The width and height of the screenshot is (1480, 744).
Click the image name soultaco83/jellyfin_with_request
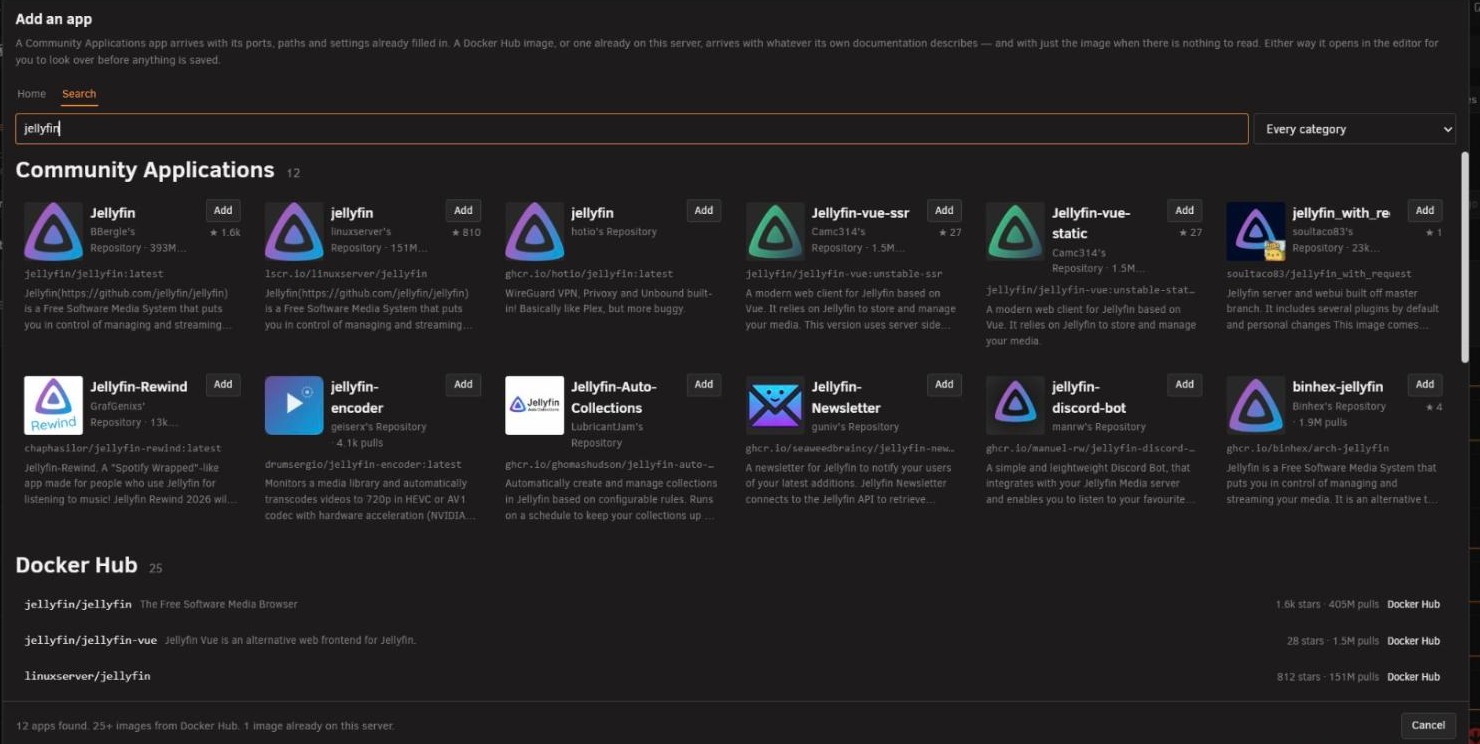click(1319, 274)
